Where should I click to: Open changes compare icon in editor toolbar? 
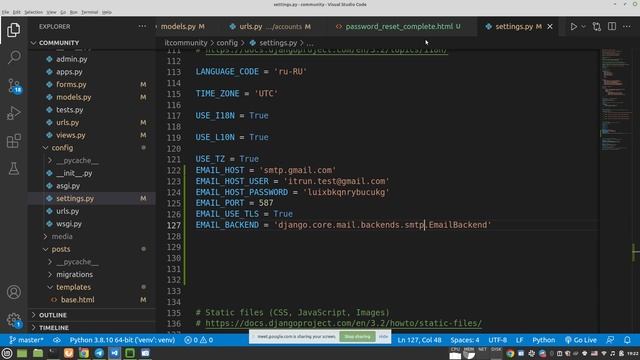(597, 27)
